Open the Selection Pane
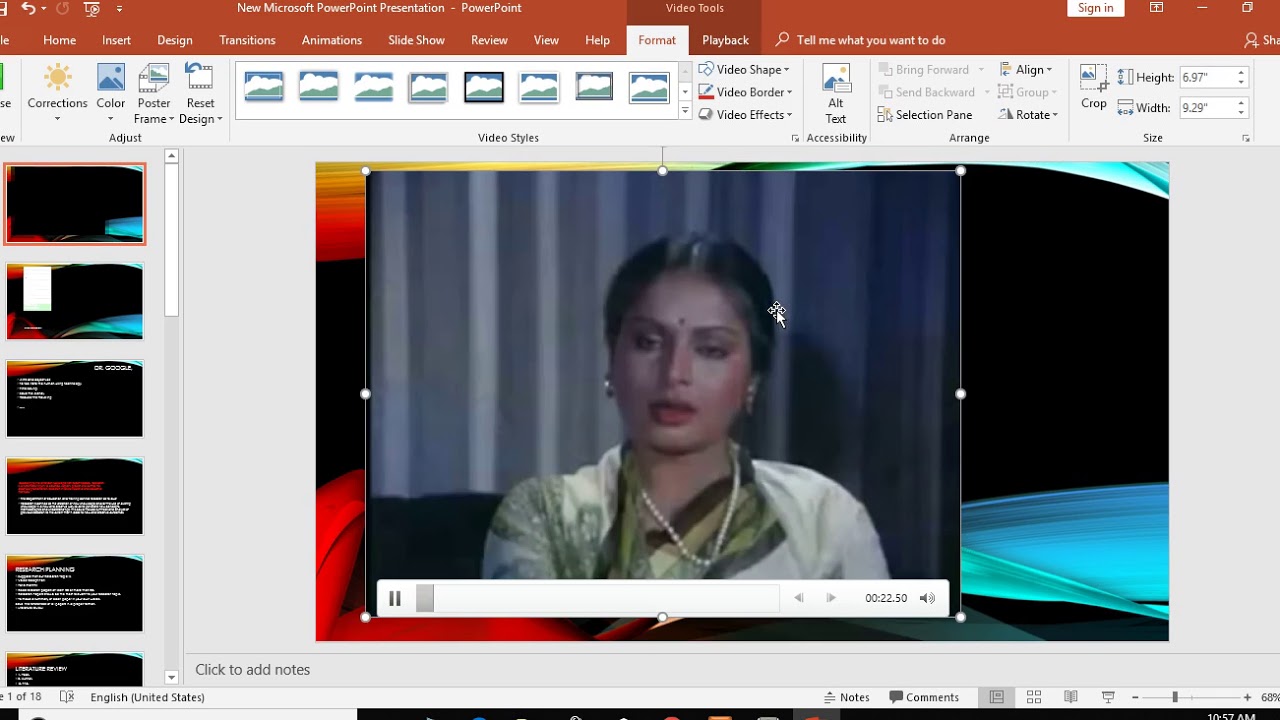Viewport: 1280px width, 720px height. [x=925, y=115]
